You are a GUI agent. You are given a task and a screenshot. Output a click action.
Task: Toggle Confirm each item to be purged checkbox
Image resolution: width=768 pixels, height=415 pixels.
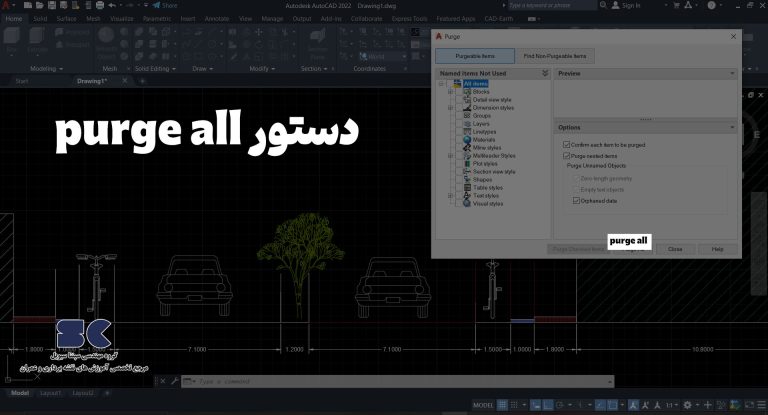pos(567,145)
